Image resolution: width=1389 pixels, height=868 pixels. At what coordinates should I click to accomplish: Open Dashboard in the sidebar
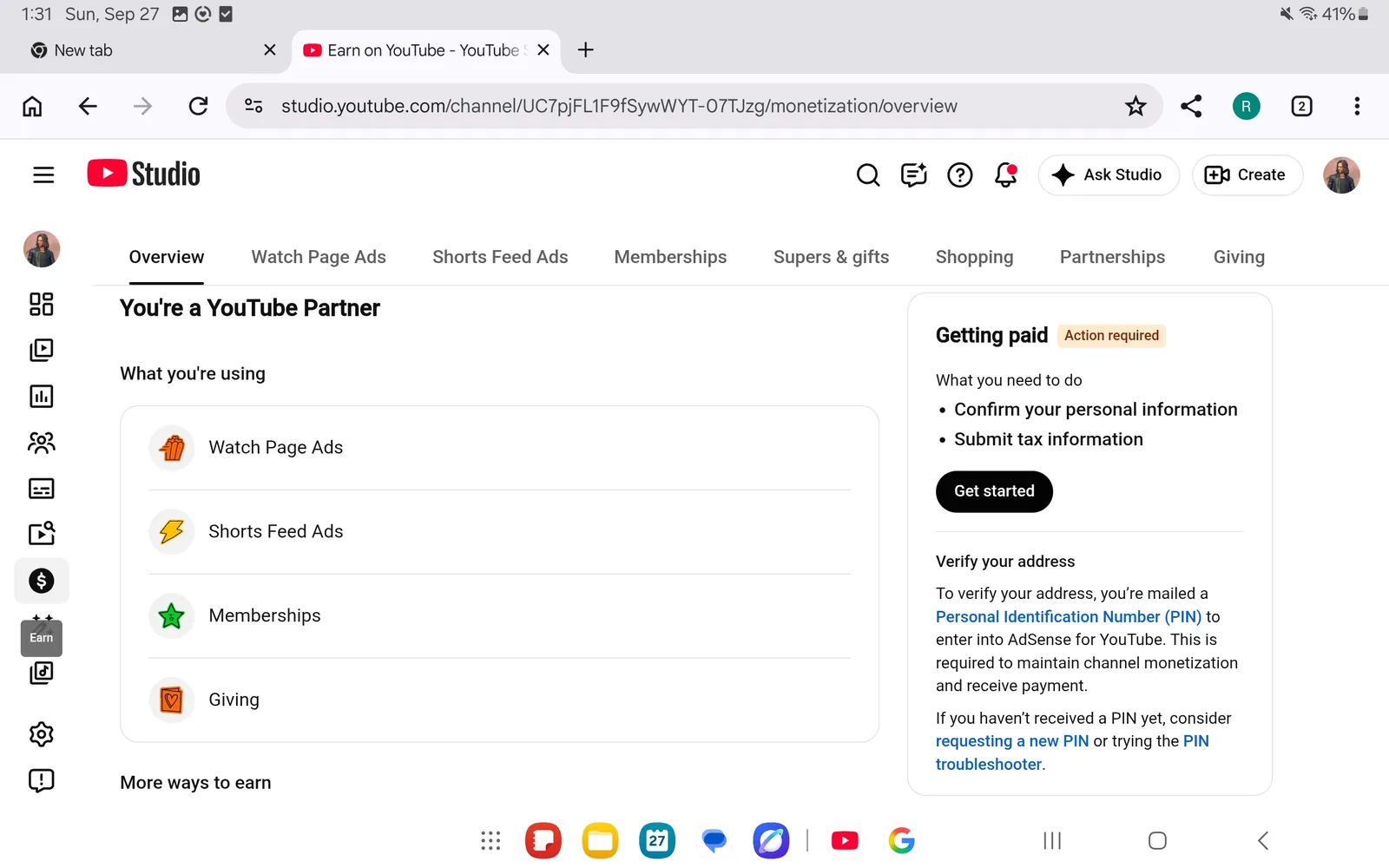tap(42, 304)
